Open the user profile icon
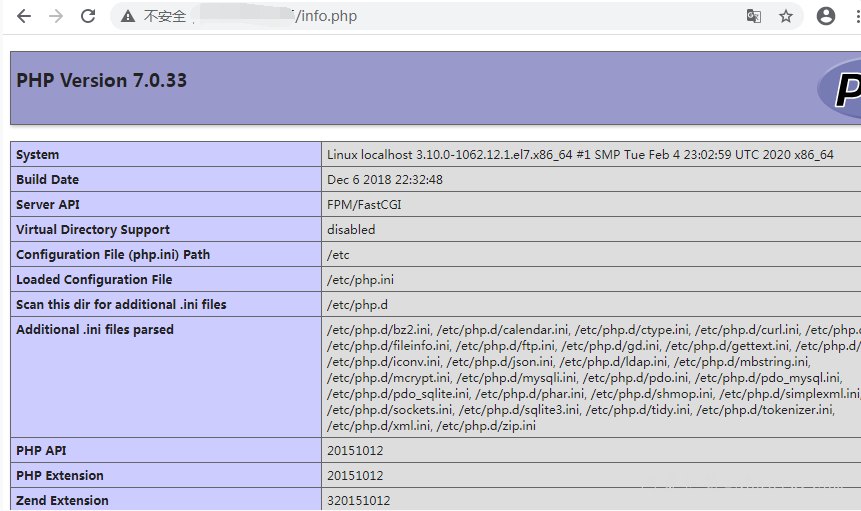861x511 pixels. click(x=825, y=16)
